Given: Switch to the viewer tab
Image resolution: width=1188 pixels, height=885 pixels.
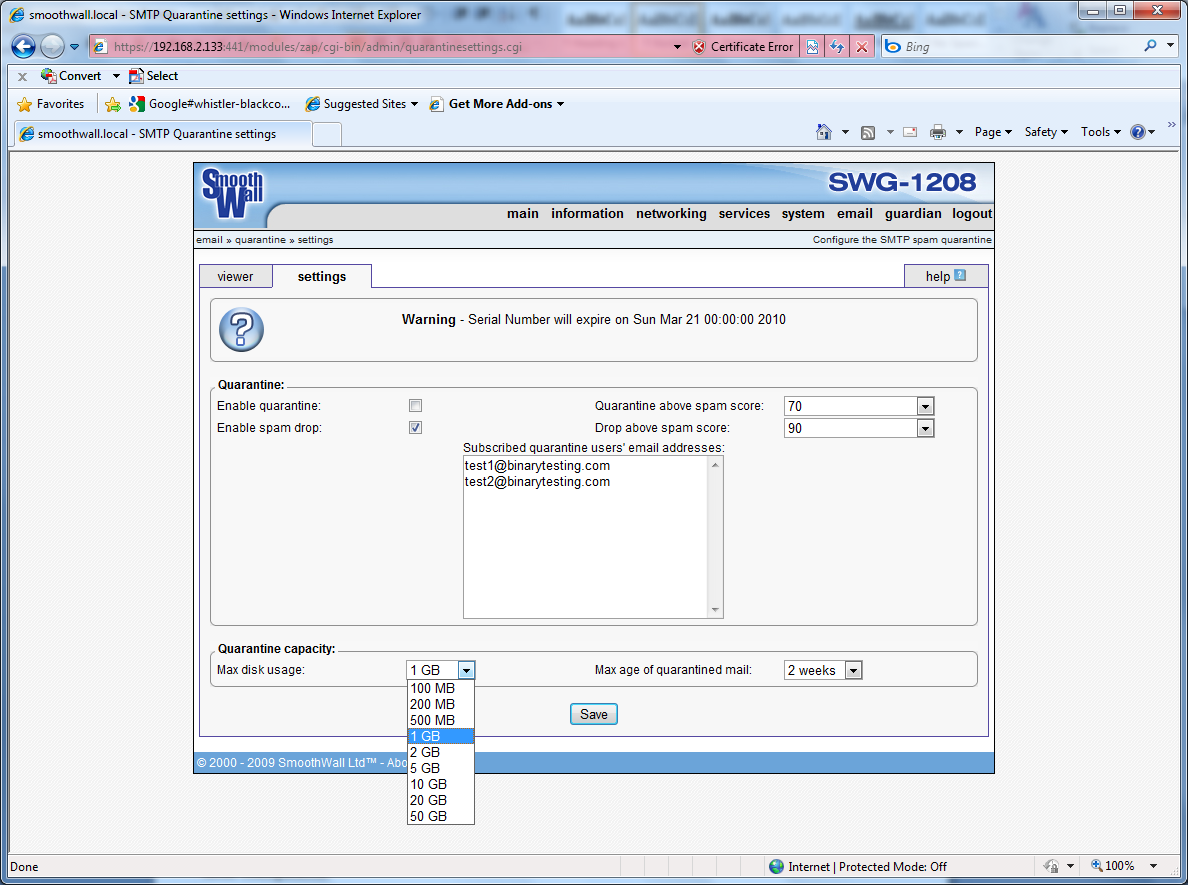Looking at the screenshot, I should click(236, 277).
